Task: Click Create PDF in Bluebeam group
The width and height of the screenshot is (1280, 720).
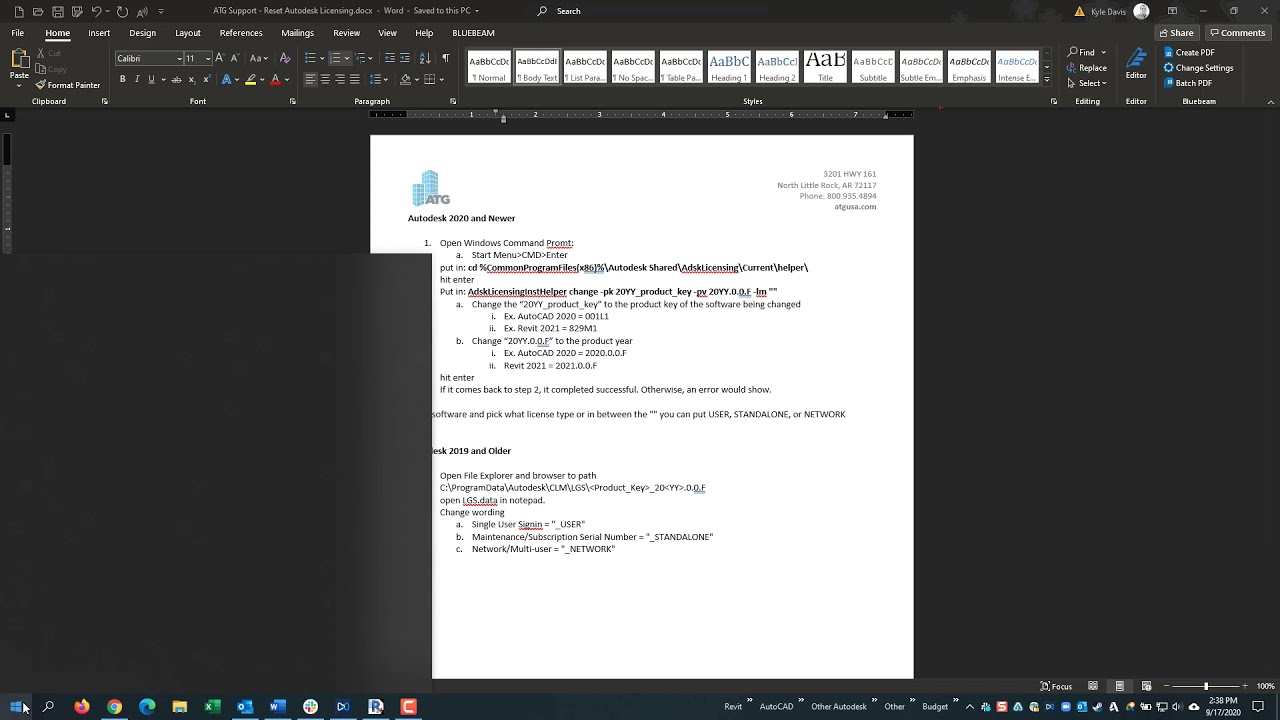Action: coord(1188,53)
